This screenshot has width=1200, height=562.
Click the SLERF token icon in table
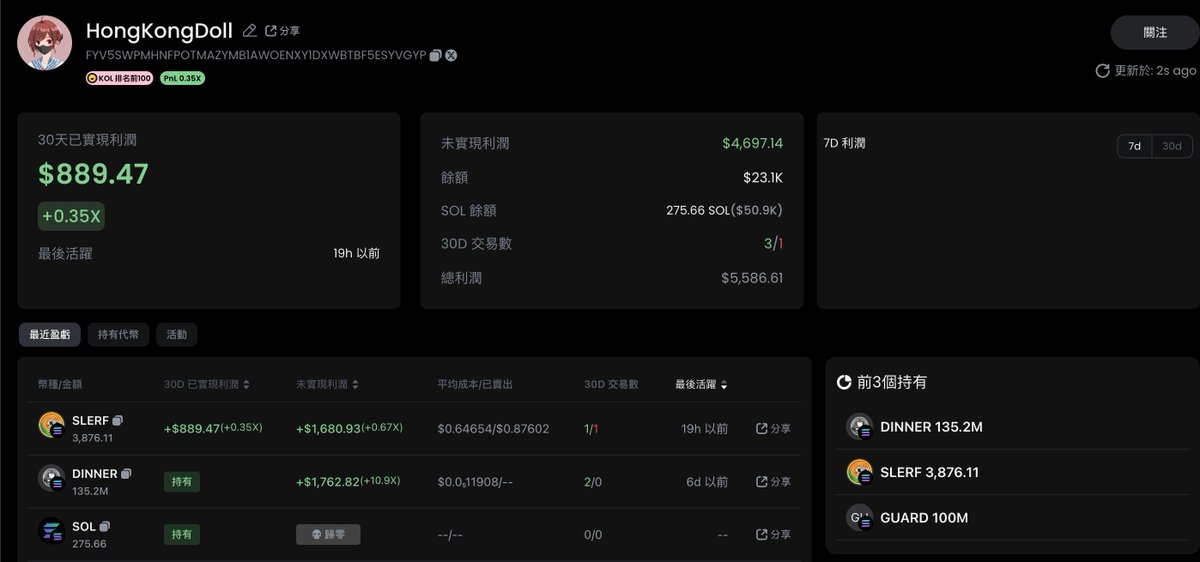[x=51, y=427]
